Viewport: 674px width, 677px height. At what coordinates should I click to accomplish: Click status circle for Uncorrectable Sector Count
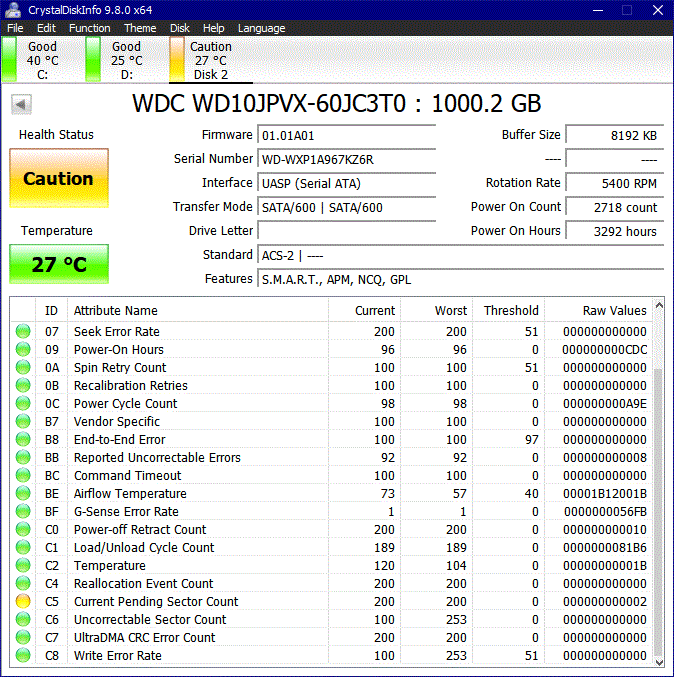tap(23, 620)
